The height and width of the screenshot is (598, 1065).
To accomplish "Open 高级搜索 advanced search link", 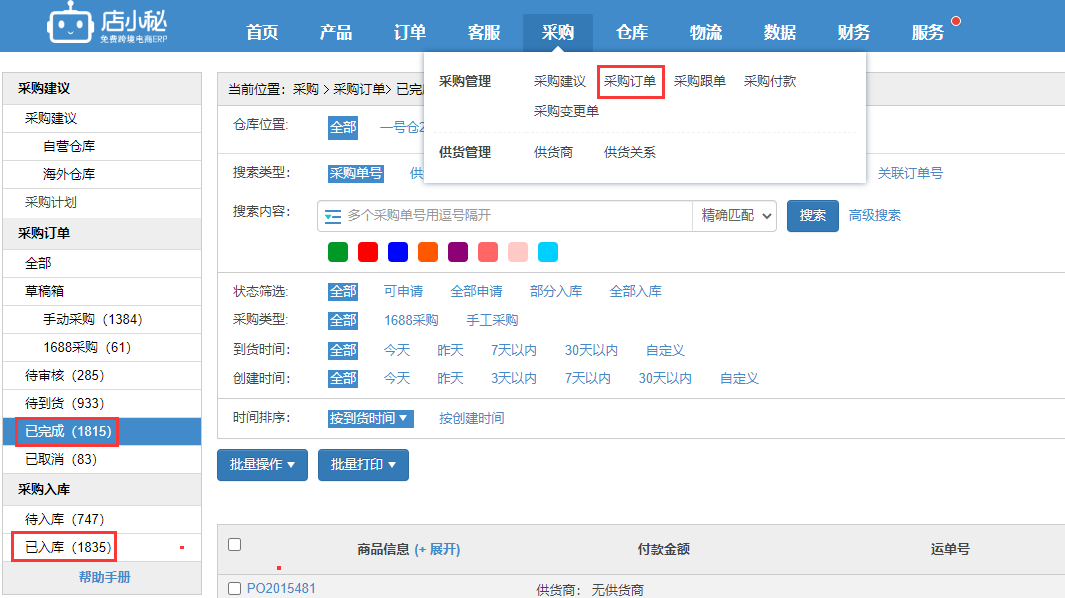I will point(875,215).
